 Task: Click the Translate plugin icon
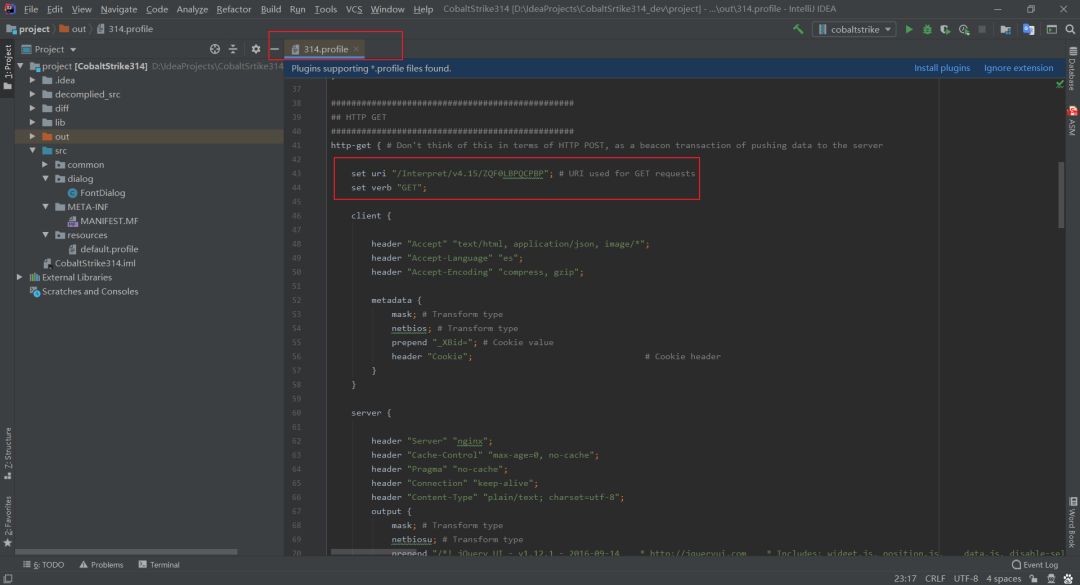(1029, 29)
